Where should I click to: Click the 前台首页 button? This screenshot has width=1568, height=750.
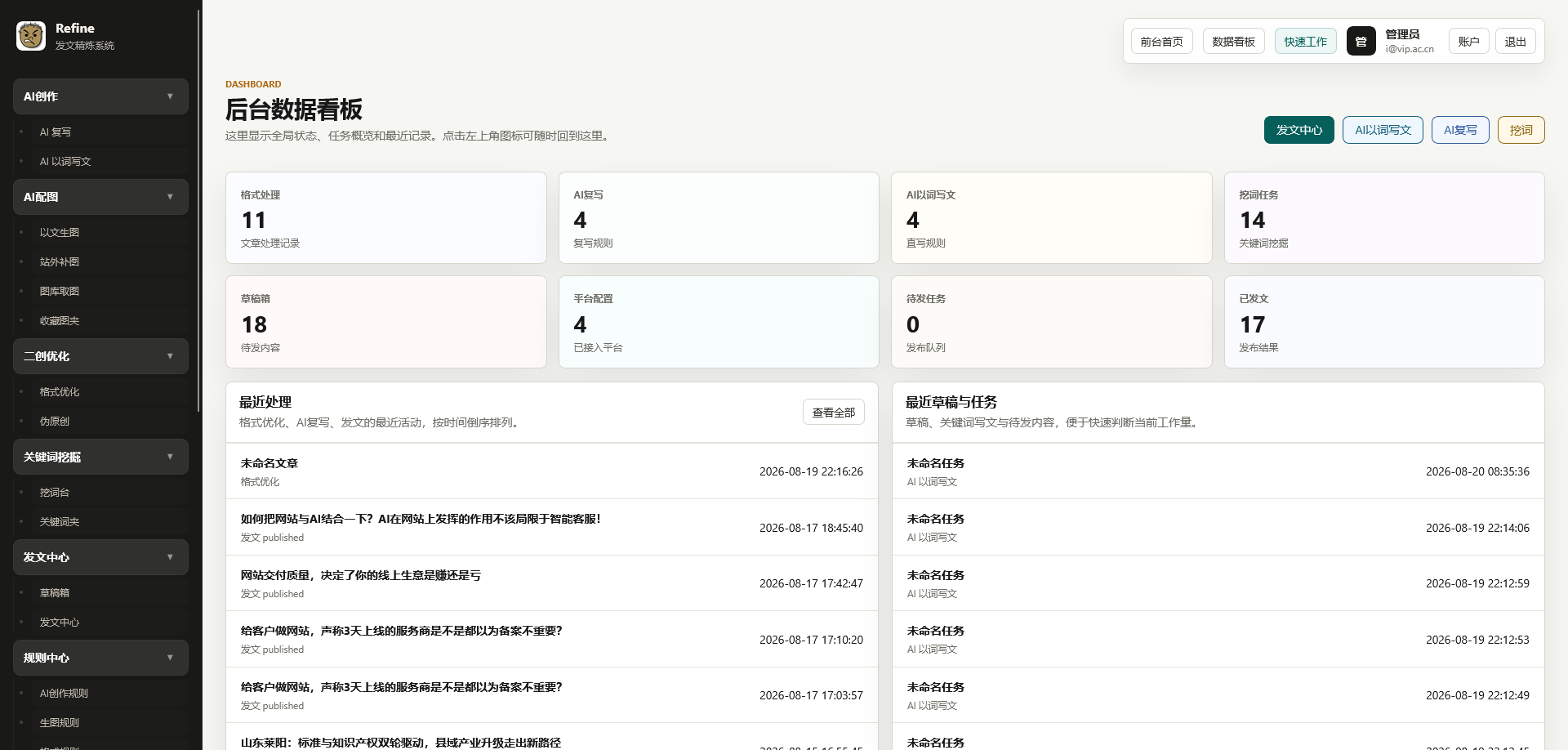[x=1161, y=41]
